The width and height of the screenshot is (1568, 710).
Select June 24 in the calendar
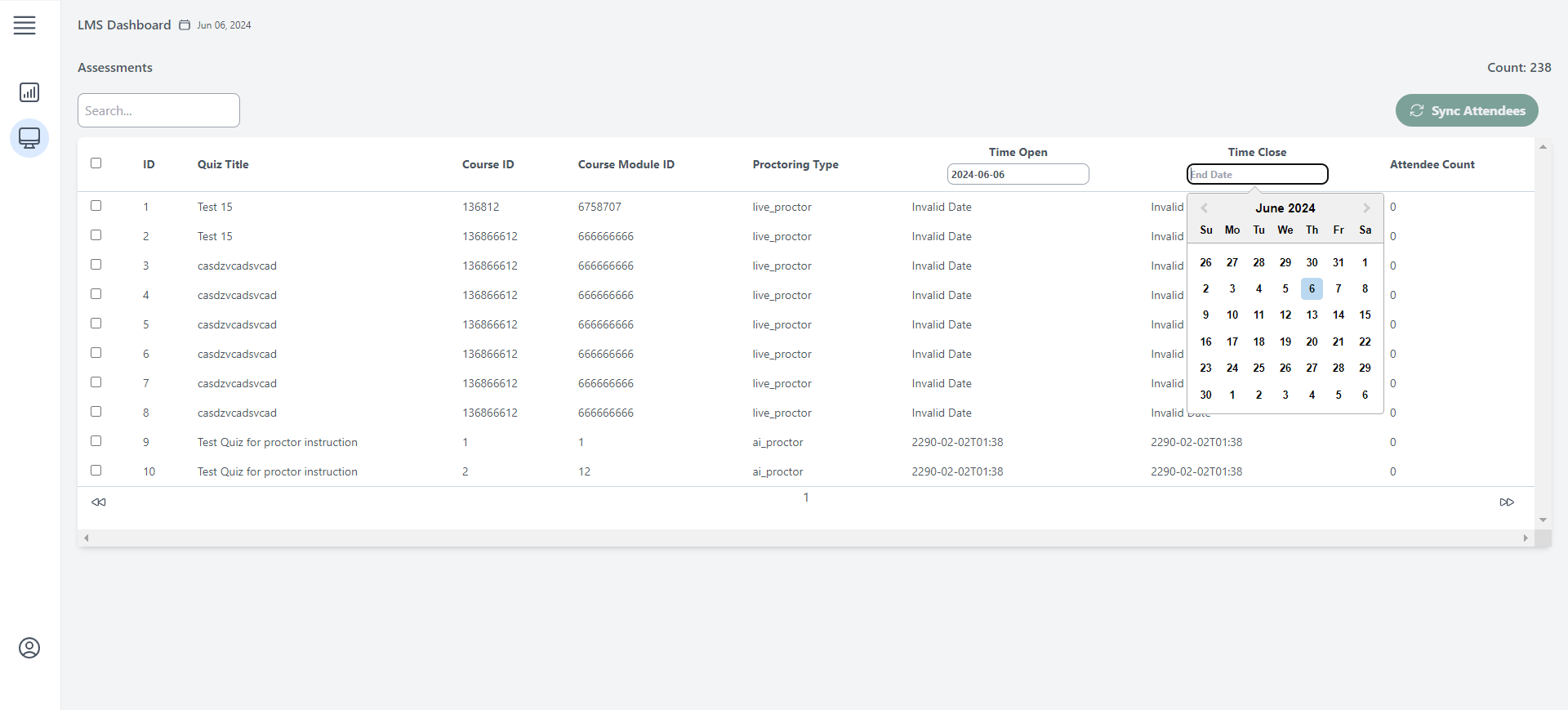[1232, 368]
